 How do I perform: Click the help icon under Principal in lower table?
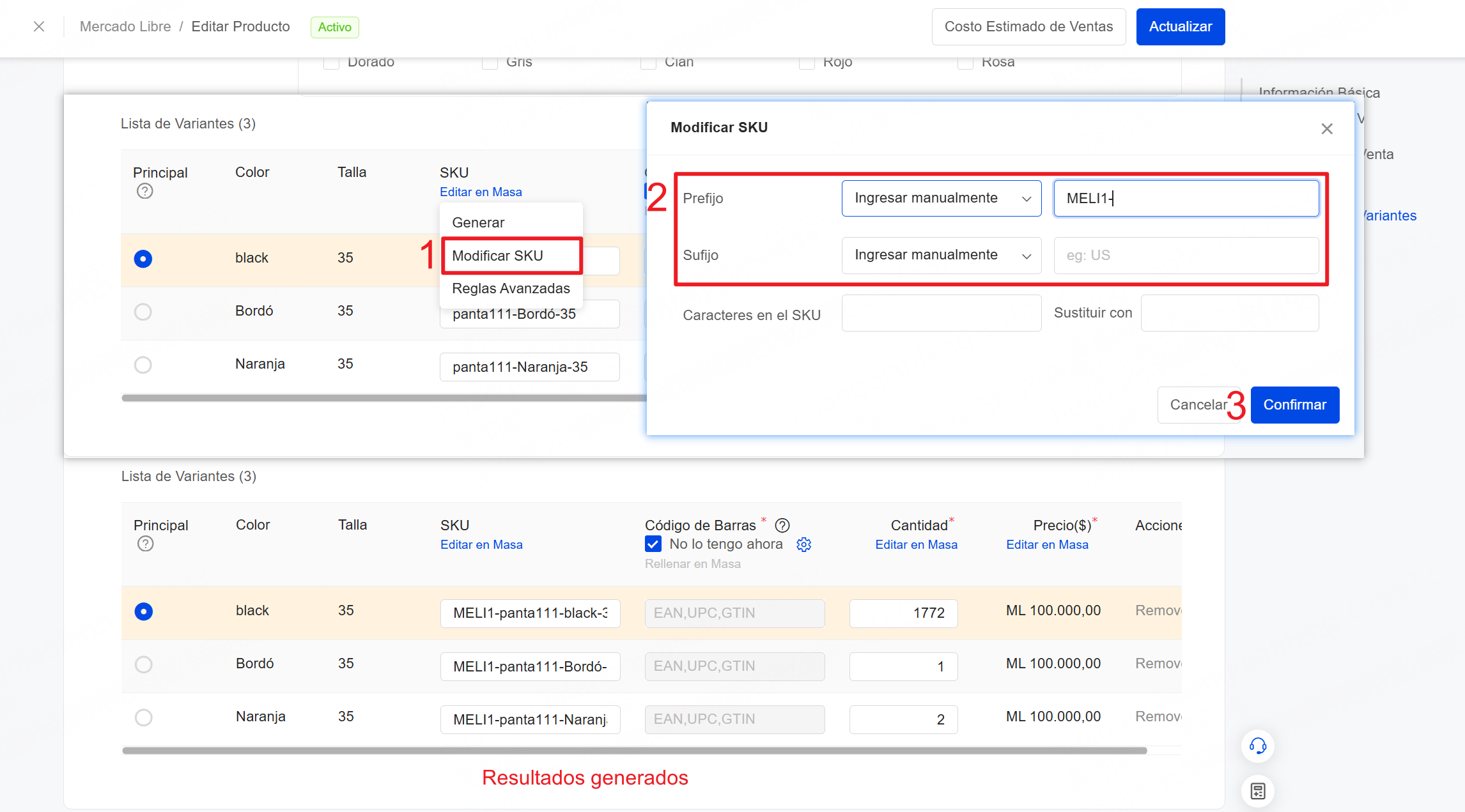coord(146,544)
